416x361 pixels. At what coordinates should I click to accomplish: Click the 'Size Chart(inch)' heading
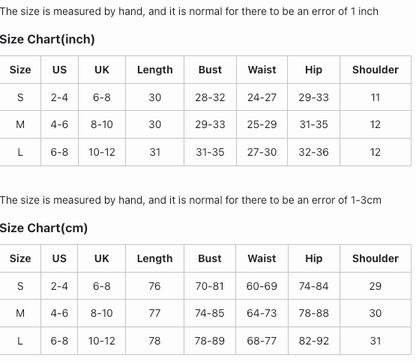coord(47,39)
